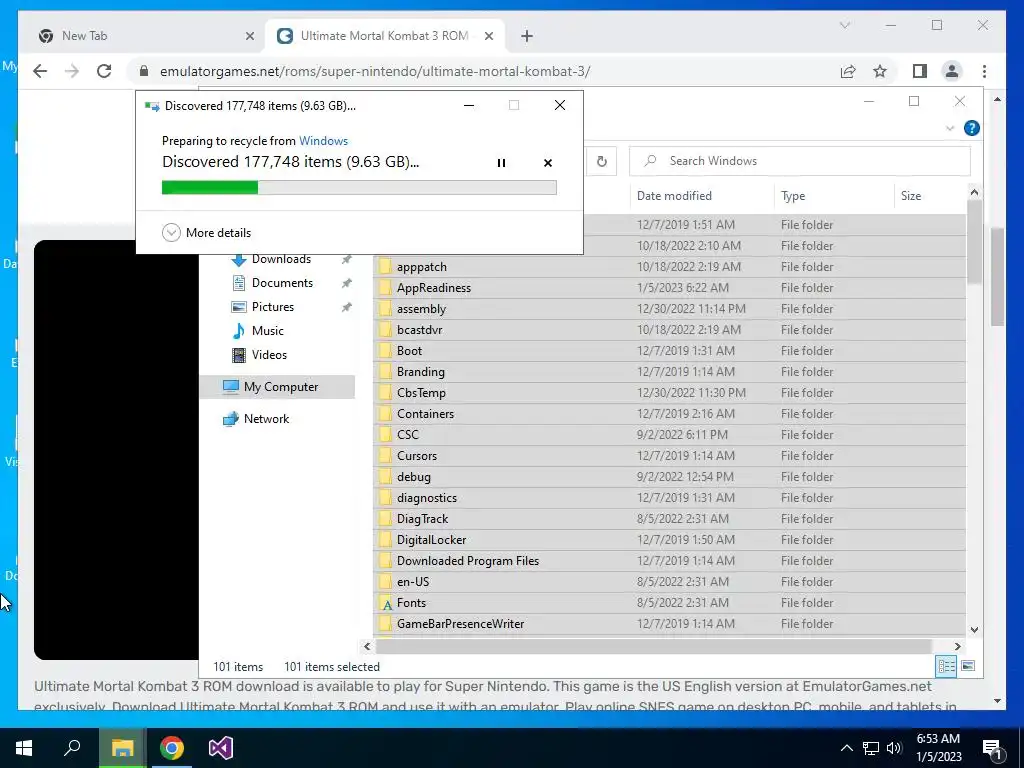Open Chrome tab search dropdown
Viewport: 1024px width, 768px height.
844,25
